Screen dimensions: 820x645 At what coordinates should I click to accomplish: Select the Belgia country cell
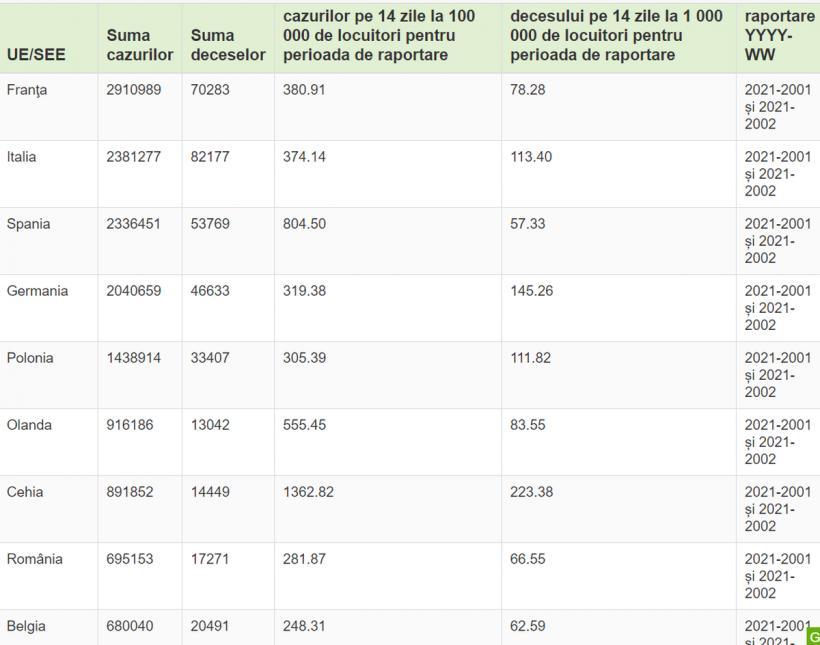coord(26,626)
